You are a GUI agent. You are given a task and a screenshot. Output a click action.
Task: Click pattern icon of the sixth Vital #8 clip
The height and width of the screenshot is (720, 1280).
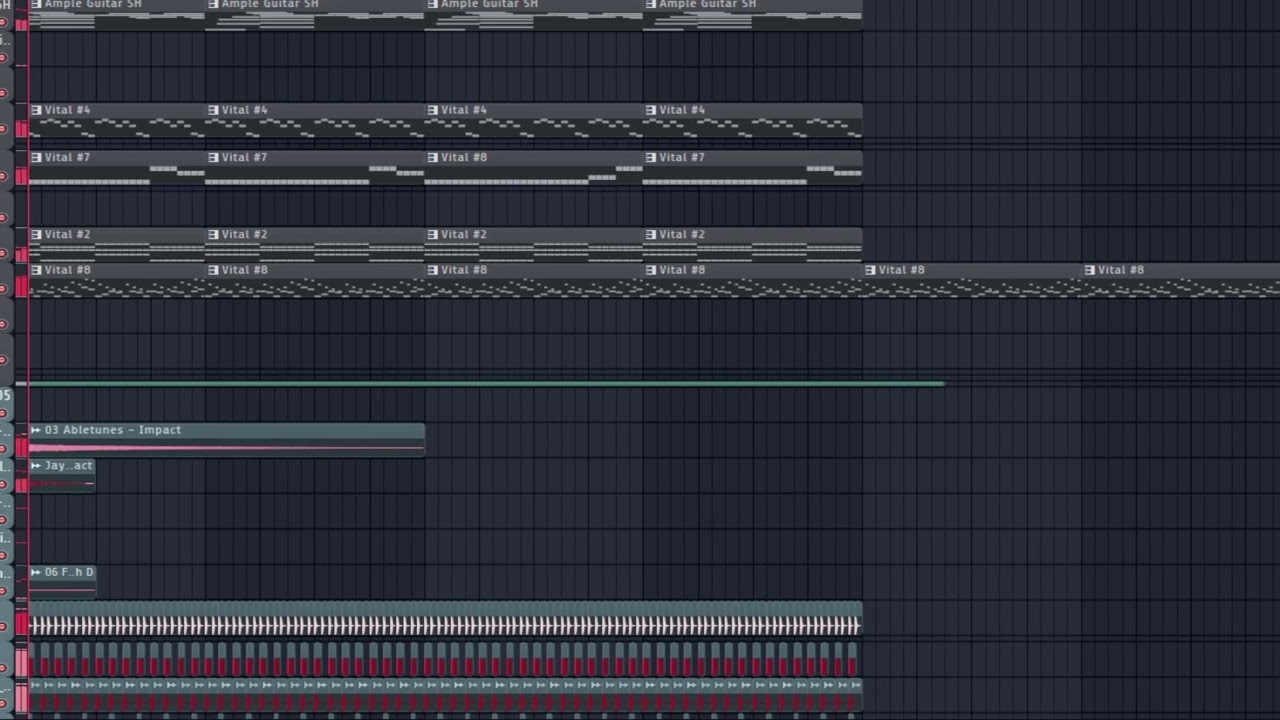click(1089, 270)
